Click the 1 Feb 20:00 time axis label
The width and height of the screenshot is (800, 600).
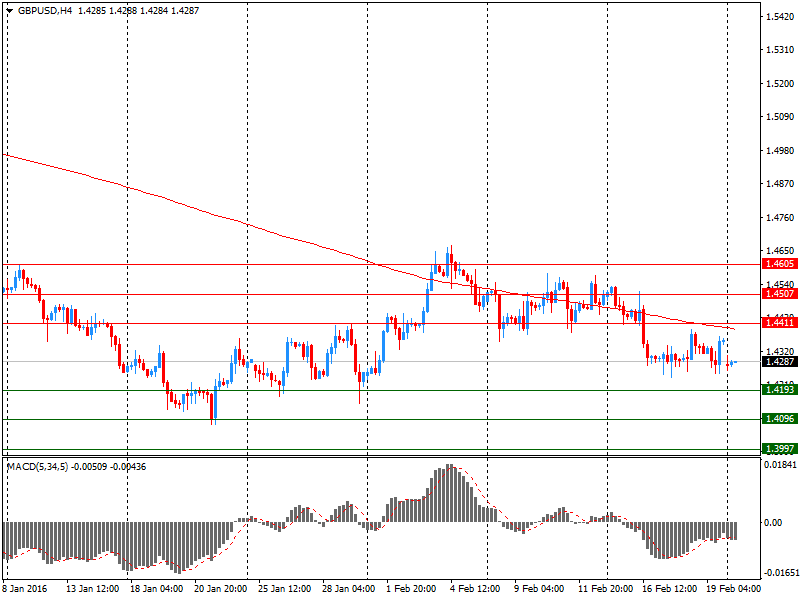tap(411, 589)
